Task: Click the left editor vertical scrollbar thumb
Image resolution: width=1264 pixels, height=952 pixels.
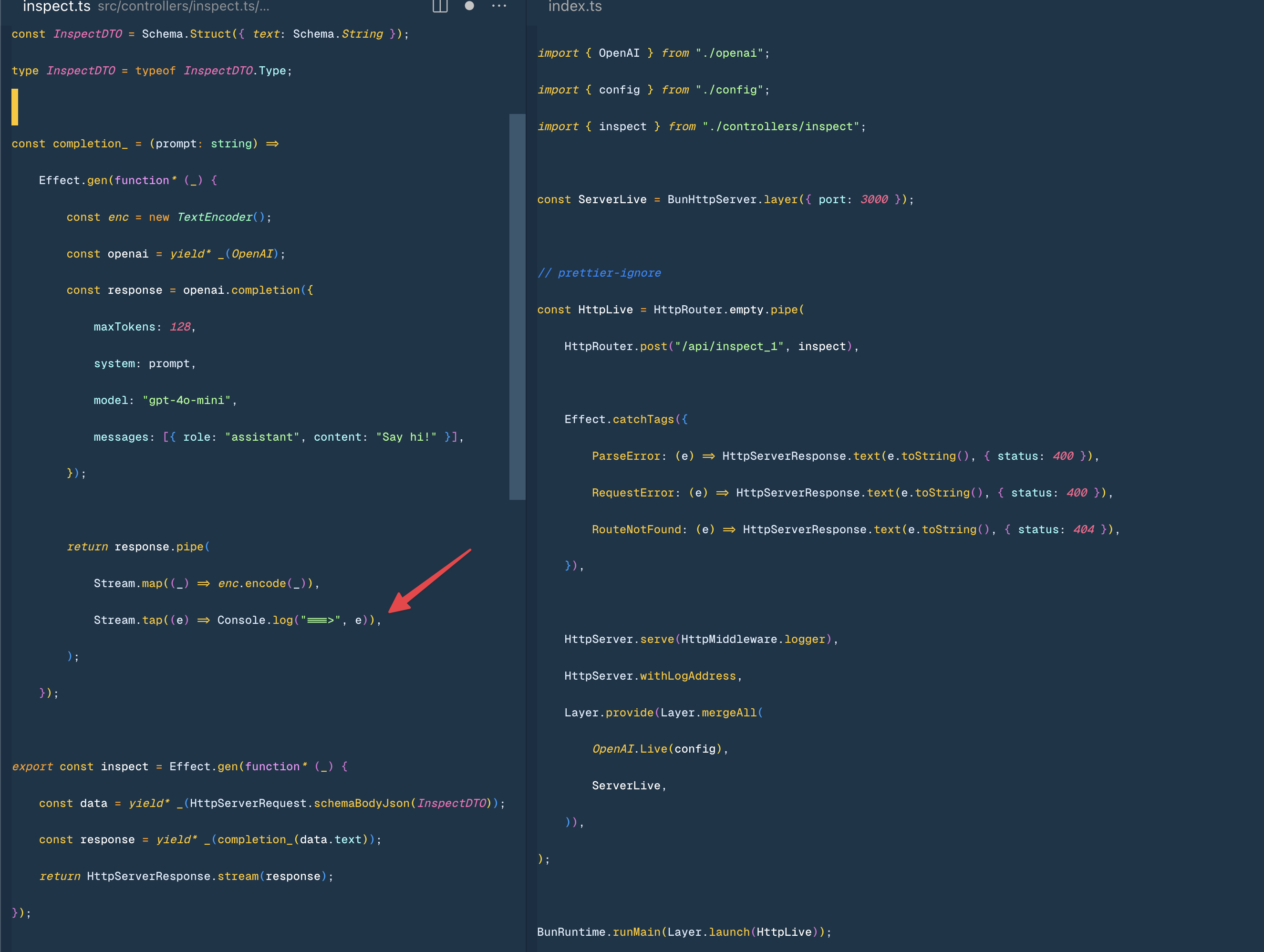Action: (x=517, y=307)
